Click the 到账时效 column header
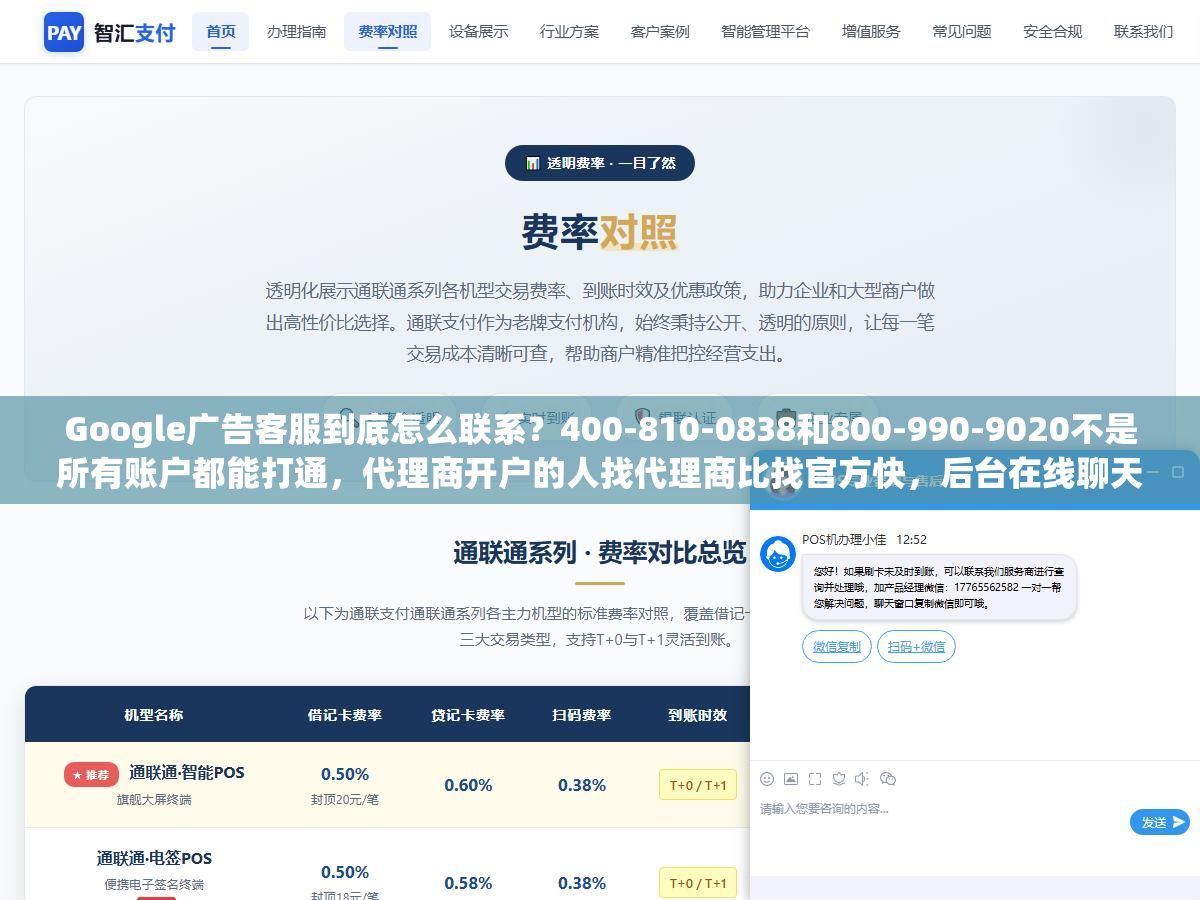 coord(698,714)
